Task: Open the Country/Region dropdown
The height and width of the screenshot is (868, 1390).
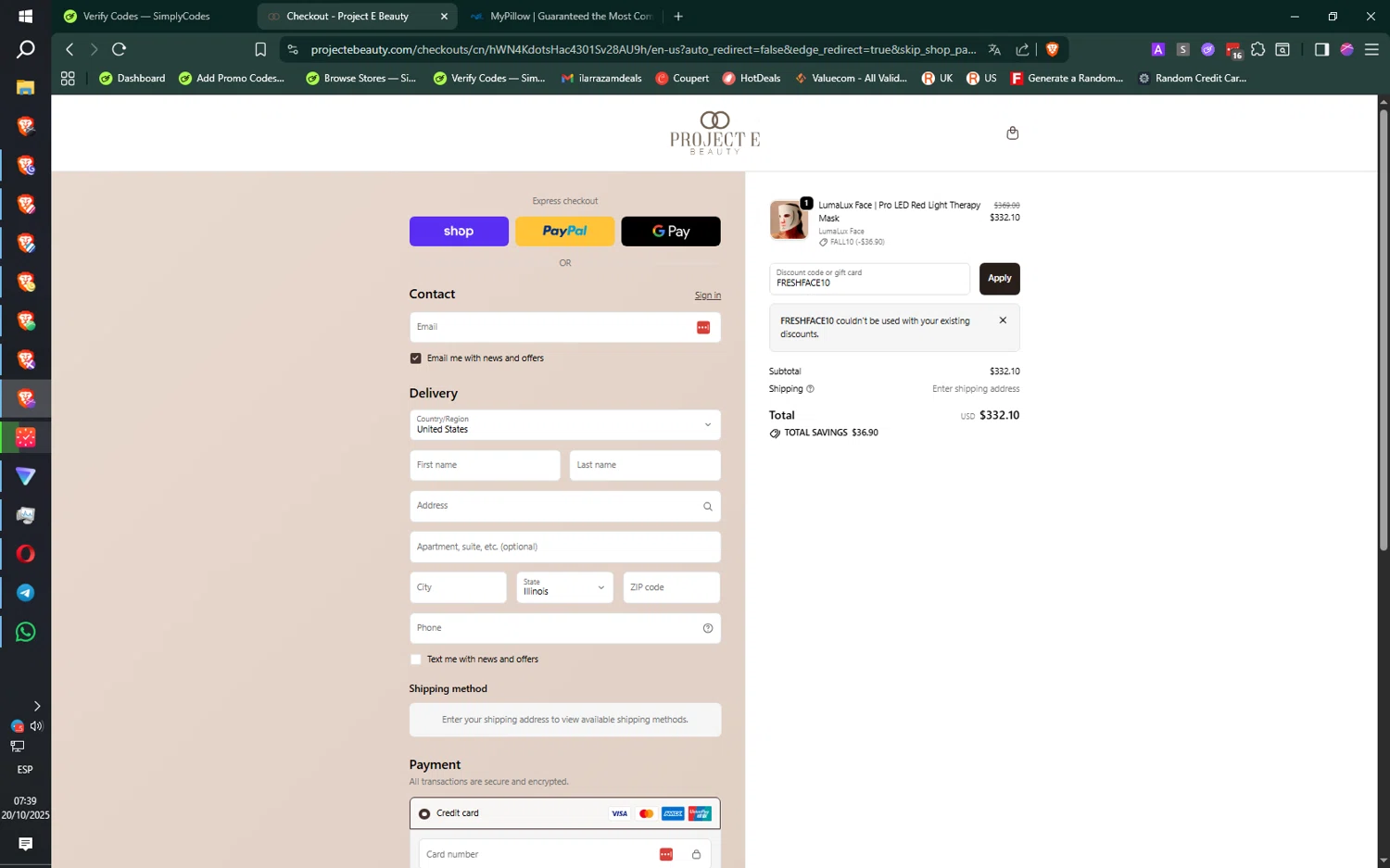Action: pos(564,425)
